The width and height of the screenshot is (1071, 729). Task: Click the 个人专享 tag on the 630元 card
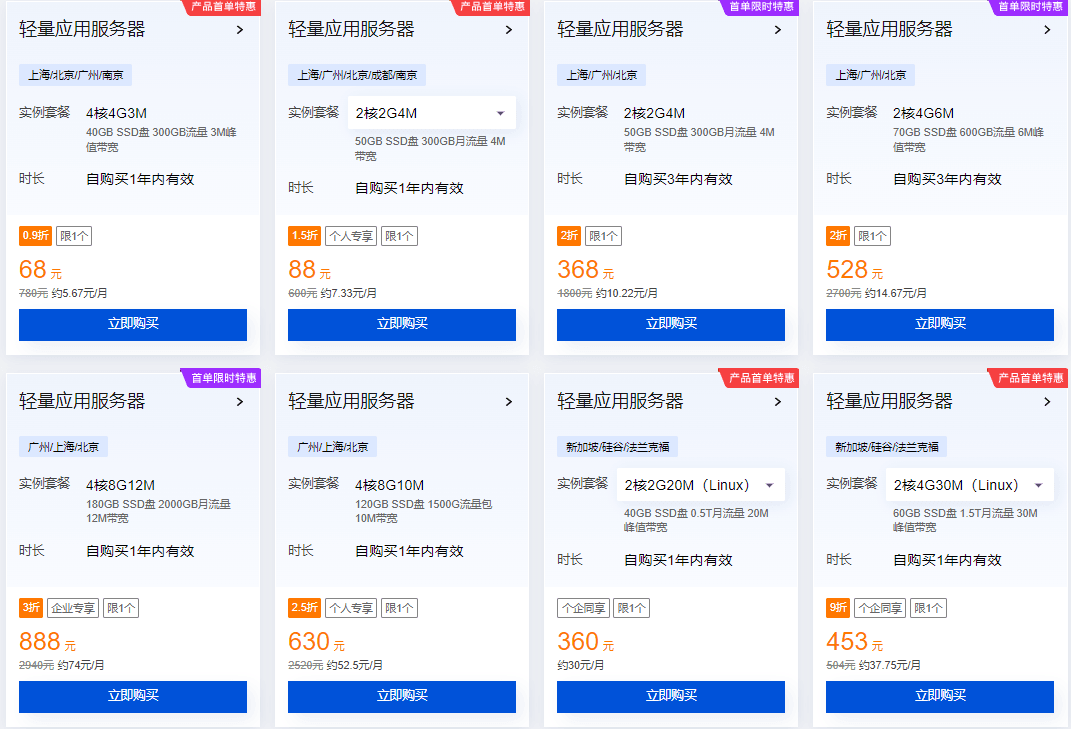point(351,607)
